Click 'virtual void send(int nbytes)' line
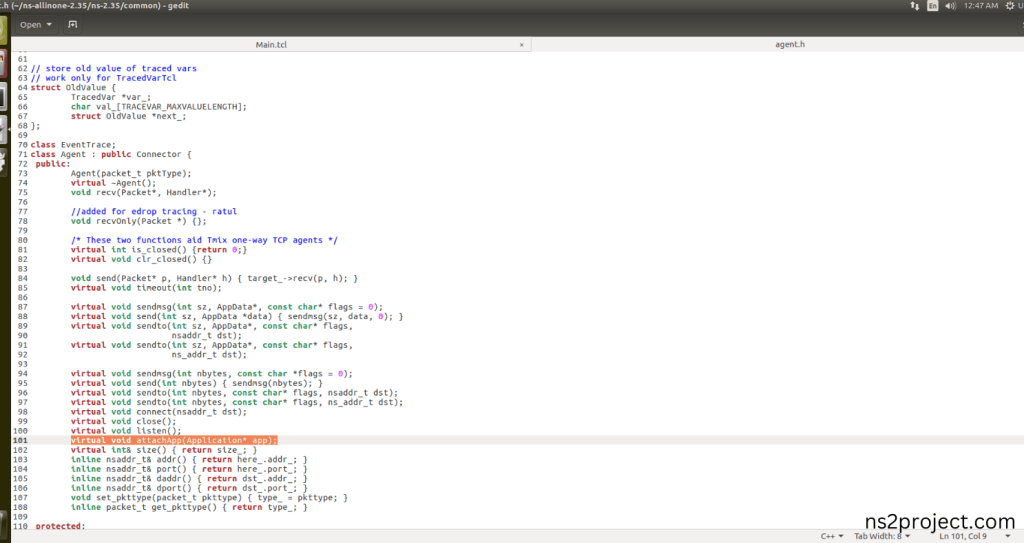This screenshot has width=1024, height=543. [x=197, y=384]
